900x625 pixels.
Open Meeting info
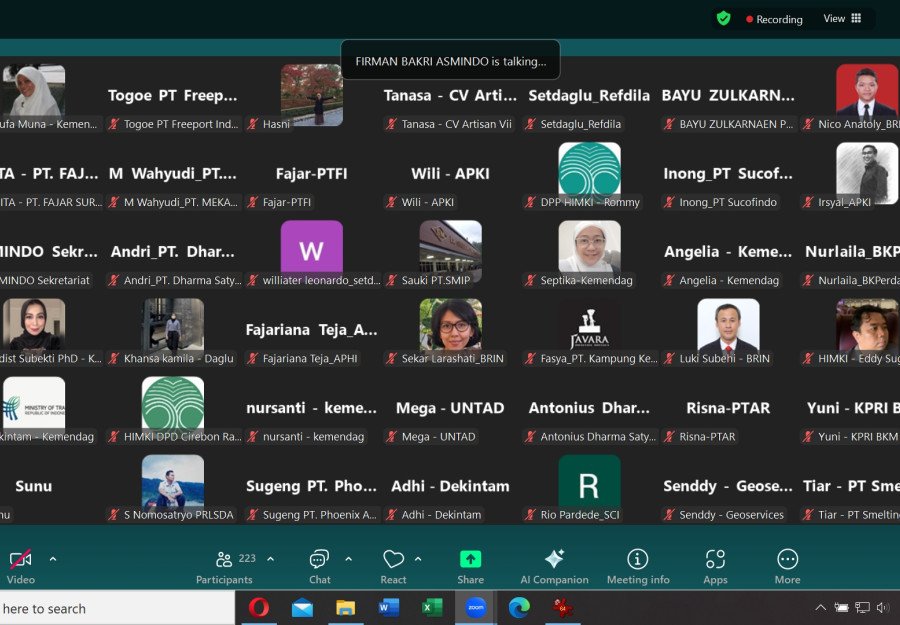click(638, 558)
